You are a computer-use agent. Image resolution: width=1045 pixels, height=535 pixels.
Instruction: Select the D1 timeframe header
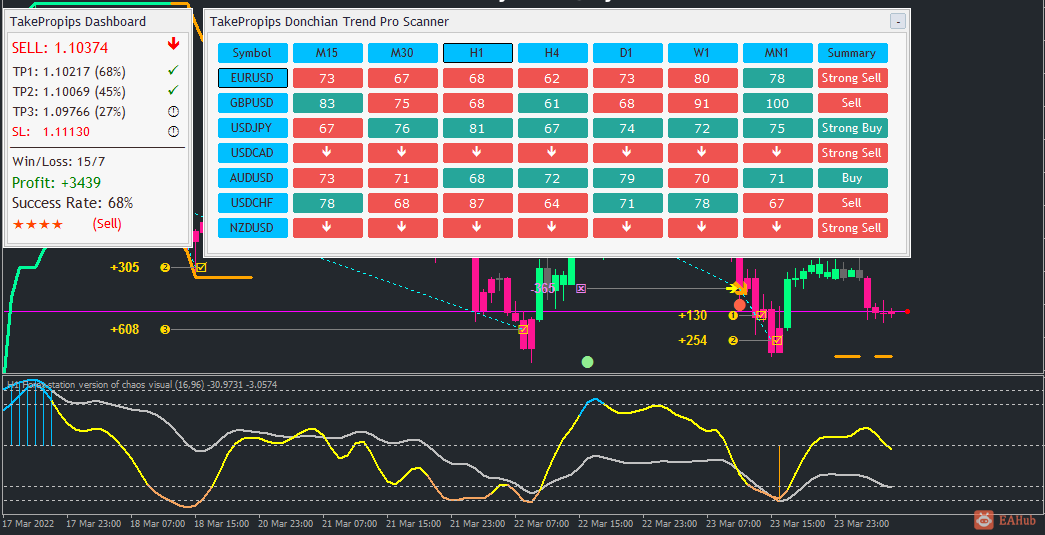click(x=628, y=53)
